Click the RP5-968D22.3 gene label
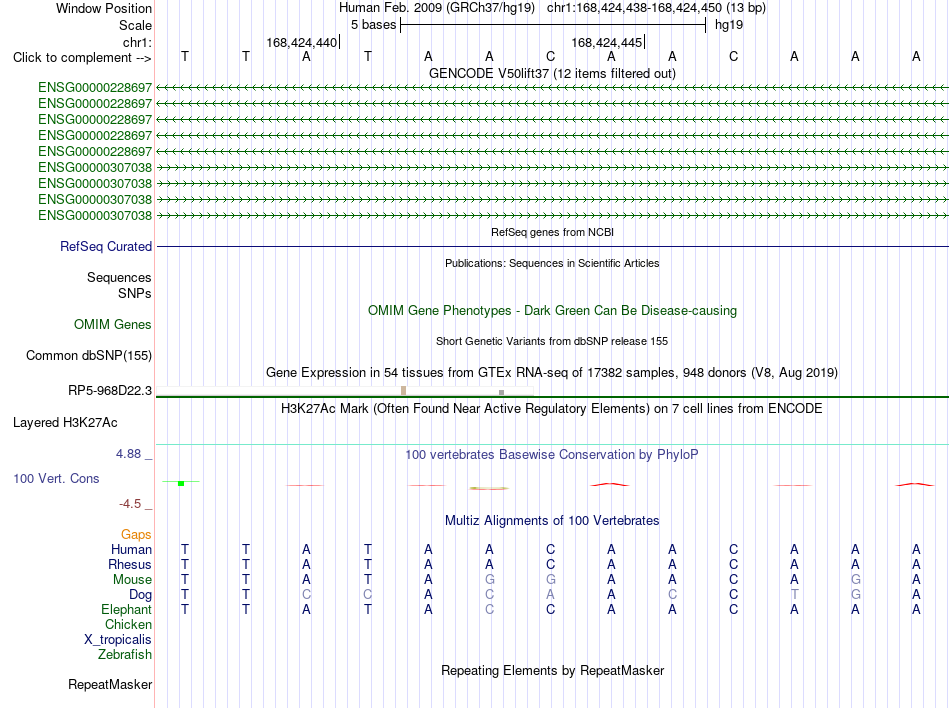Screen dimensions: 950x708 click(x=110, y=391)
